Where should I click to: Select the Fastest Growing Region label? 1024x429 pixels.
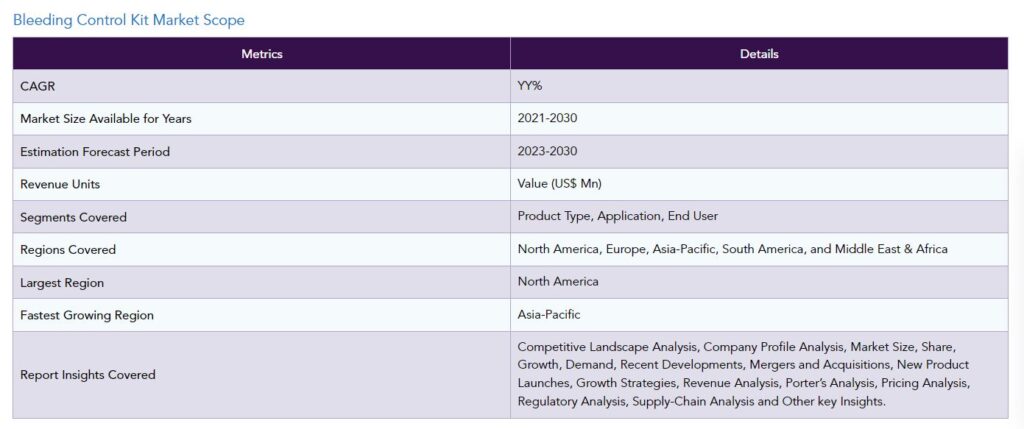(87, 315)
